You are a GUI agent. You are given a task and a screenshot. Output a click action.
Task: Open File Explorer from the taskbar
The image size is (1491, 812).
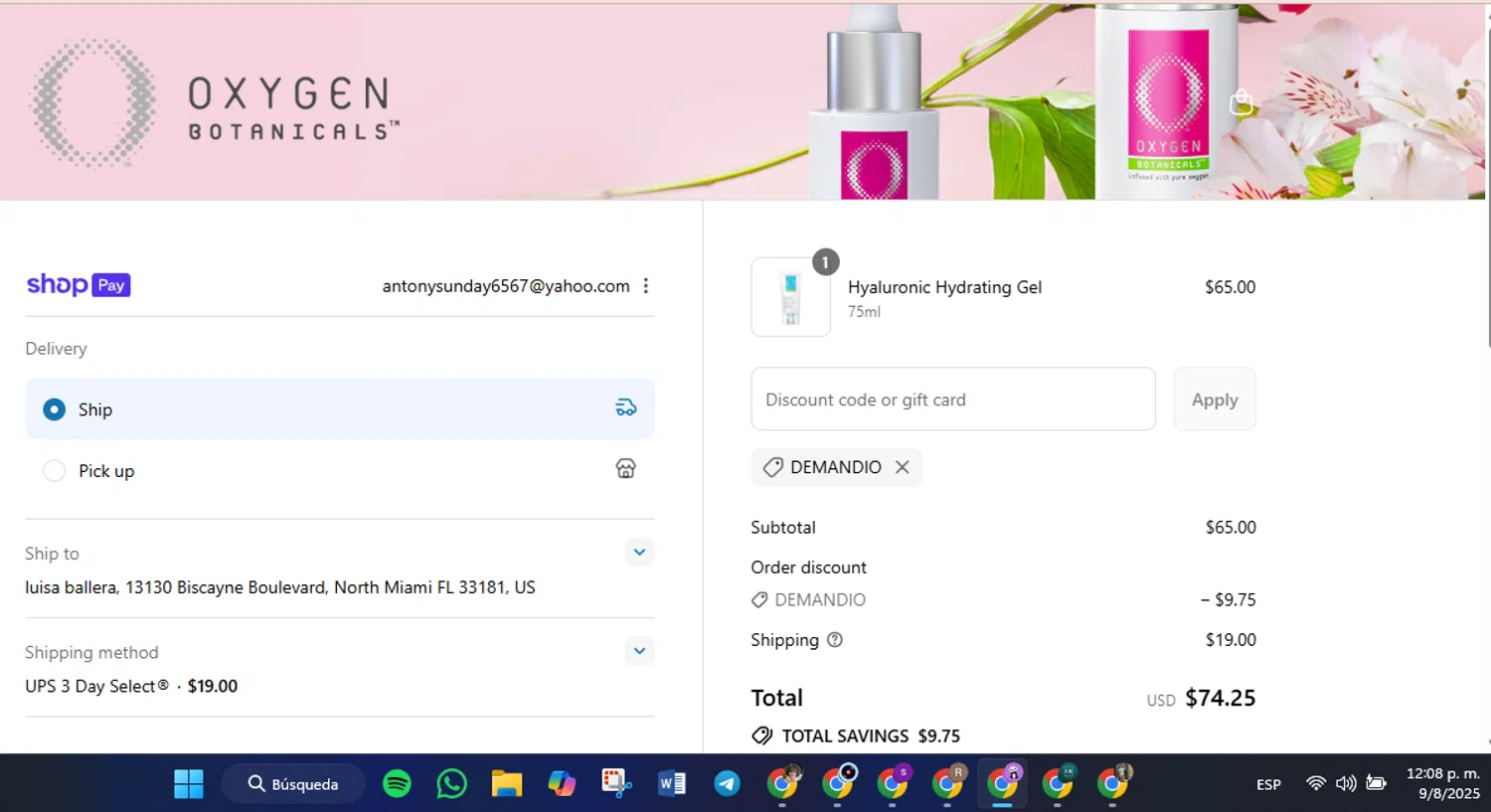(507, 784)
